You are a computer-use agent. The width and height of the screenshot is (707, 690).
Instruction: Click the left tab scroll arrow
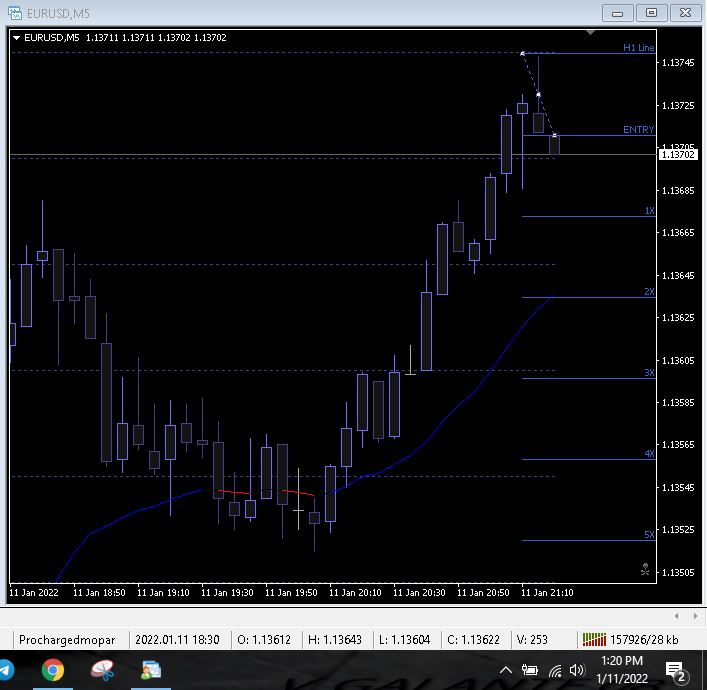click(676, 616)
